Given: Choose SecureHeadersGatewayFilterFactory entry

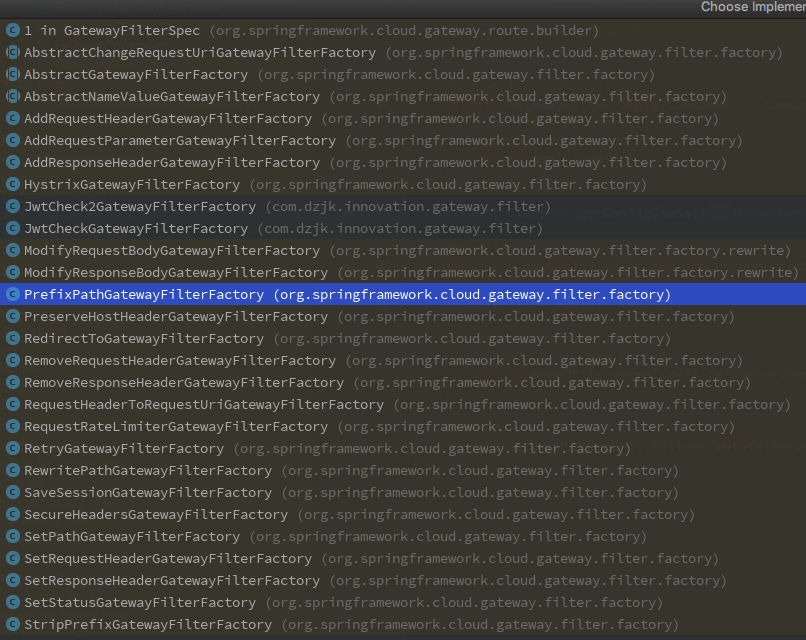Looking at the screenshot, I should [x=403, y=515].
